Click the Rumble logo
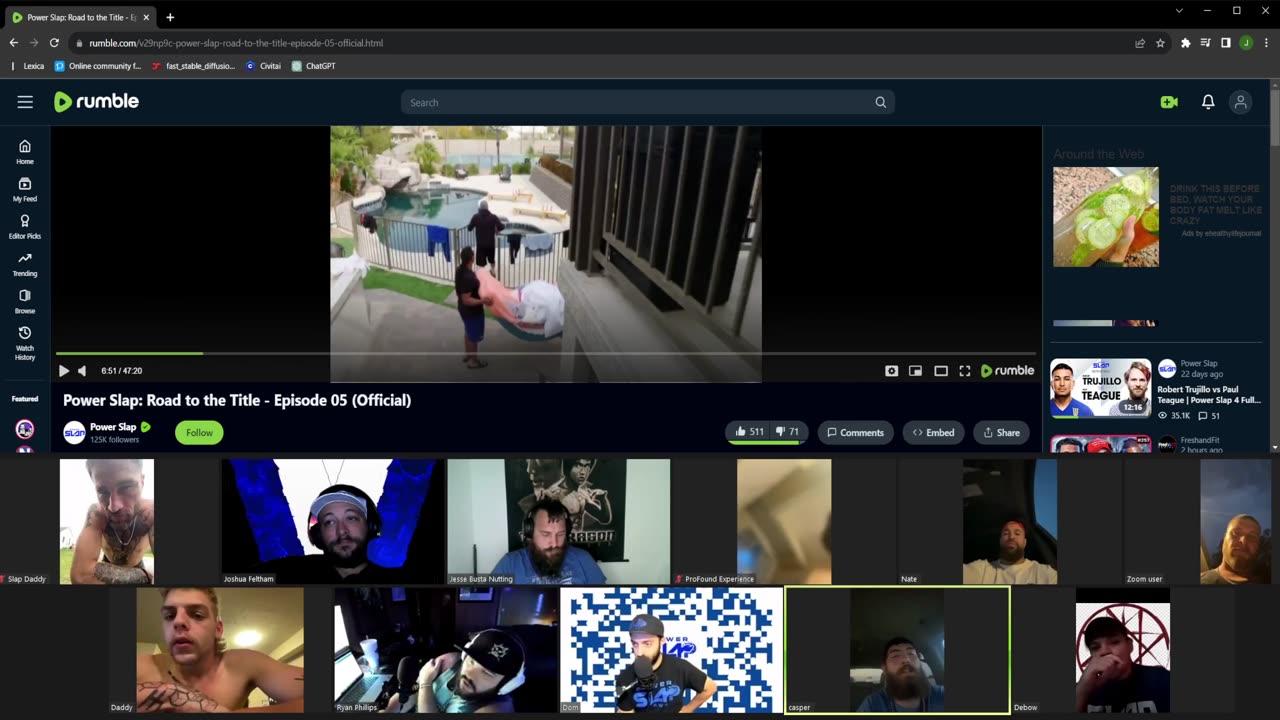This screenshot has height=720, width=1280. coord(96,102)
